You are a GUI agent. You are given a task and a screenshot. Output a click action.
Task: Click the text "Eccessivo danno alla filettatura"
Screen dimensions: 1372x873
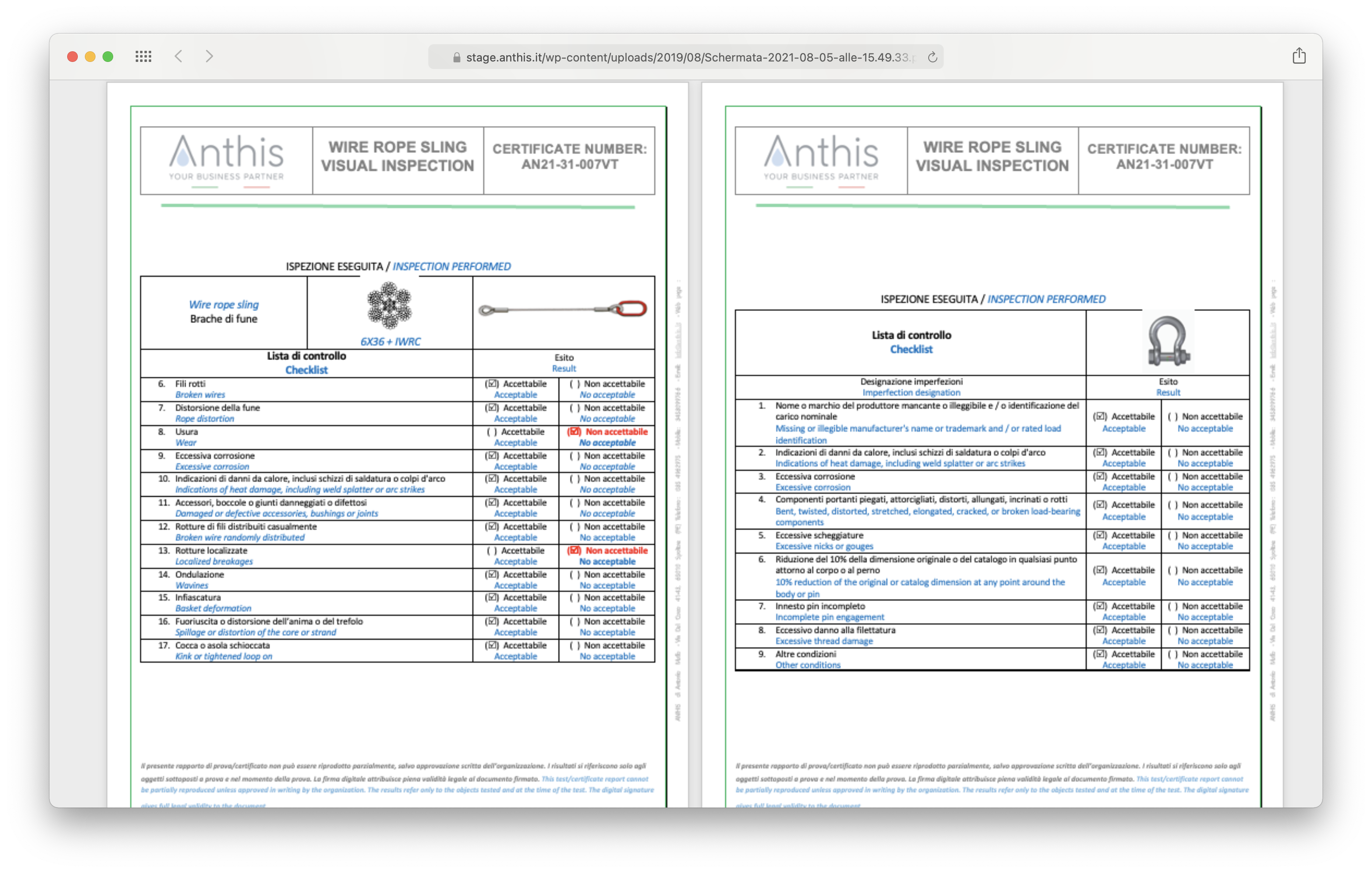[835, 630]
